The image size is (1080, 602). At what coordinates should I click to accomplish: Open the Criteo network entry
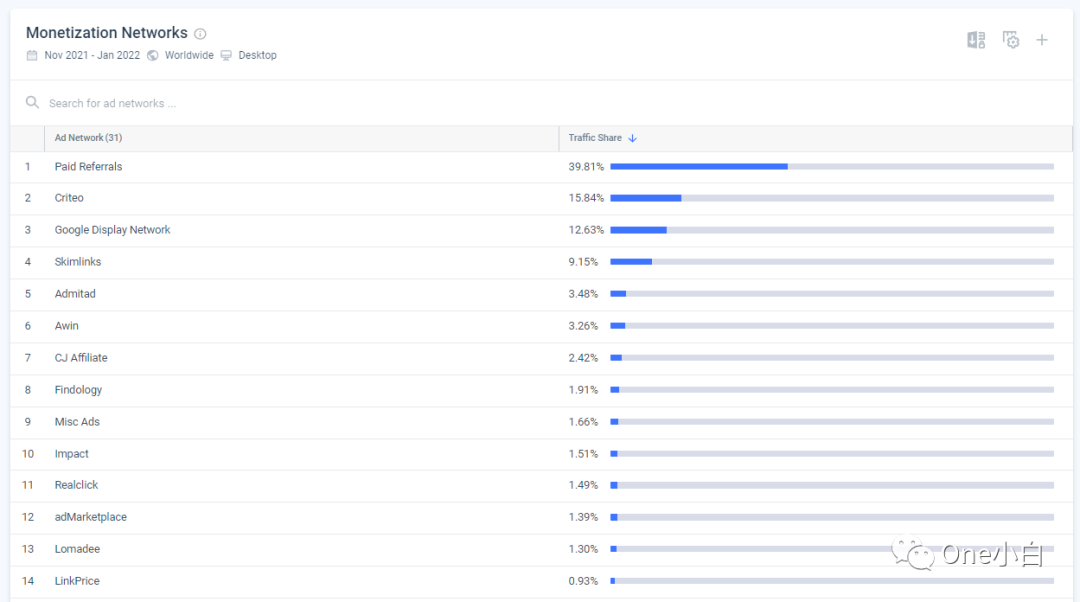coord(69,197)
